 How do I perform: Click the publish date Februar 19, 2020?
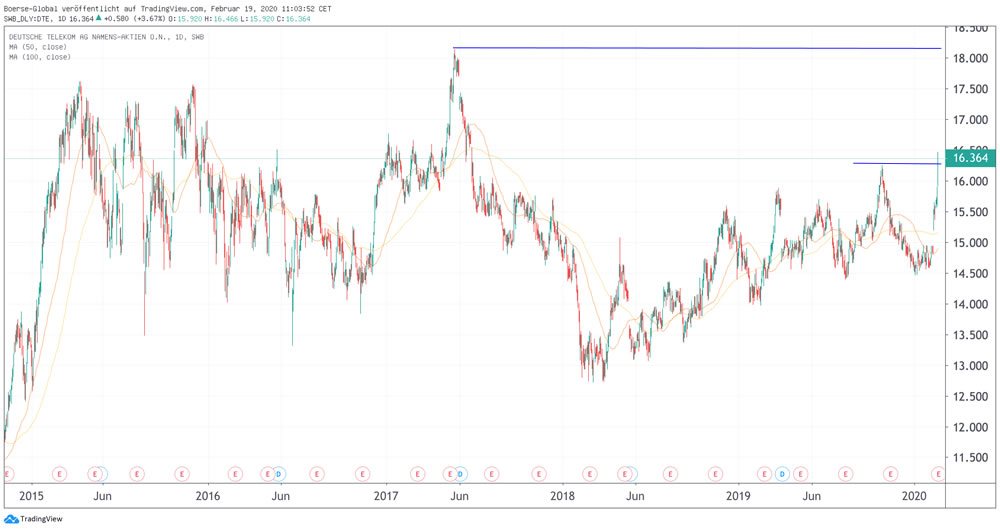tap(242, 9)
